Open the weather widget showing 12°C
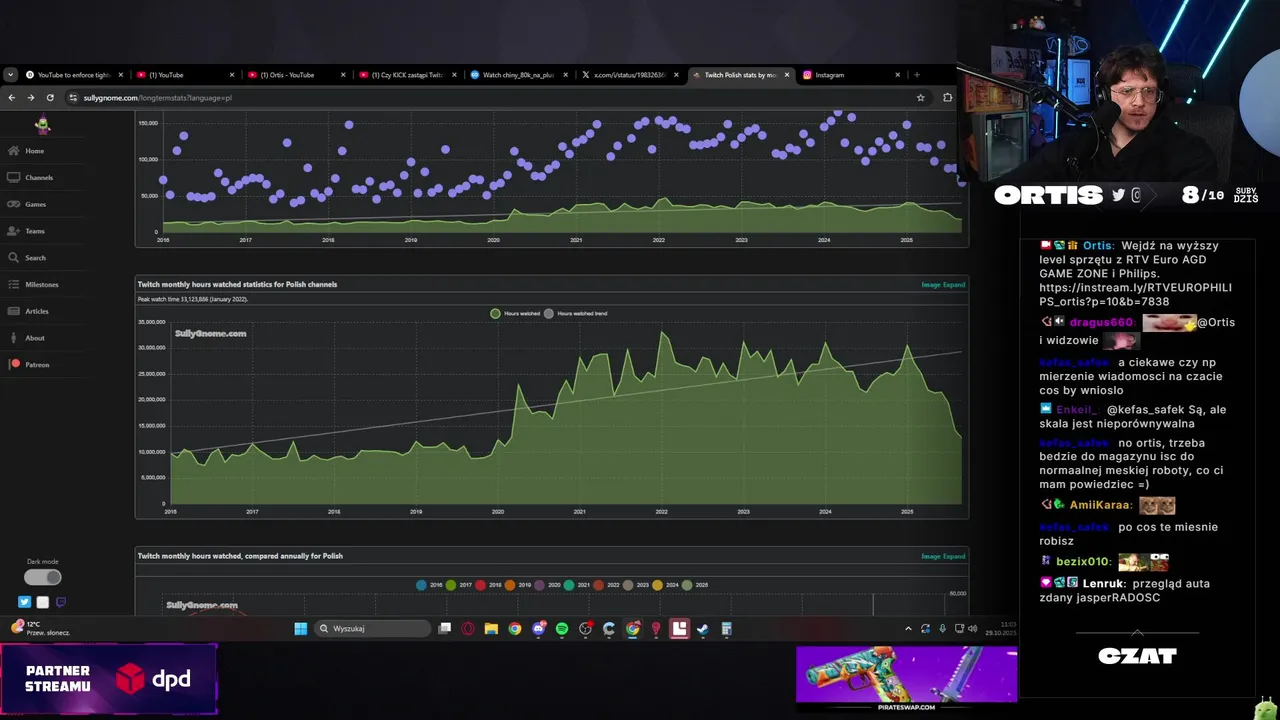The image size is (1280, 720). 40,628
